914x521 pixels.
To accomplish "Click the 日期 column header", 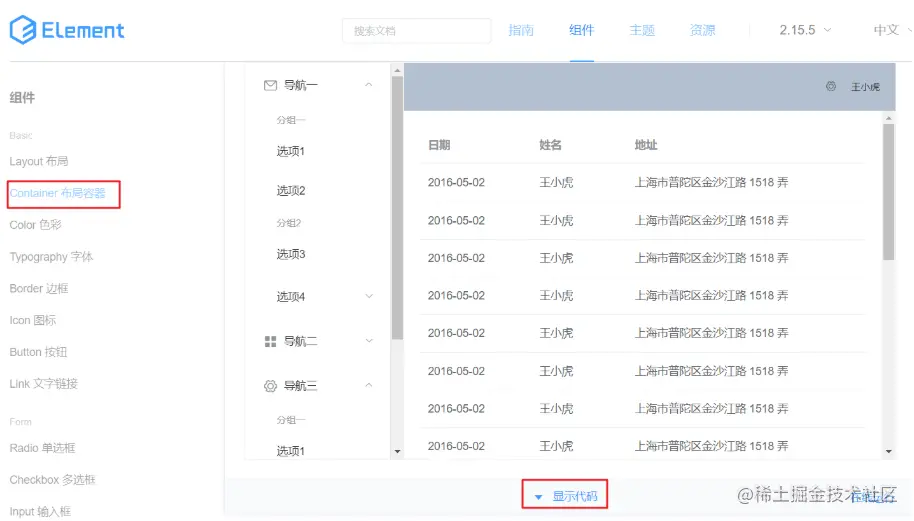I will coord(439,145).
